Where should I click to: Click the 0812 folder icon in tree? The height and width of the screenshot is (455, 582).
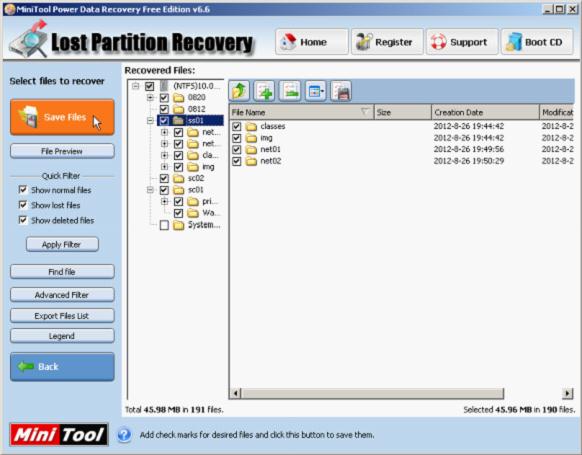(179, 109)
